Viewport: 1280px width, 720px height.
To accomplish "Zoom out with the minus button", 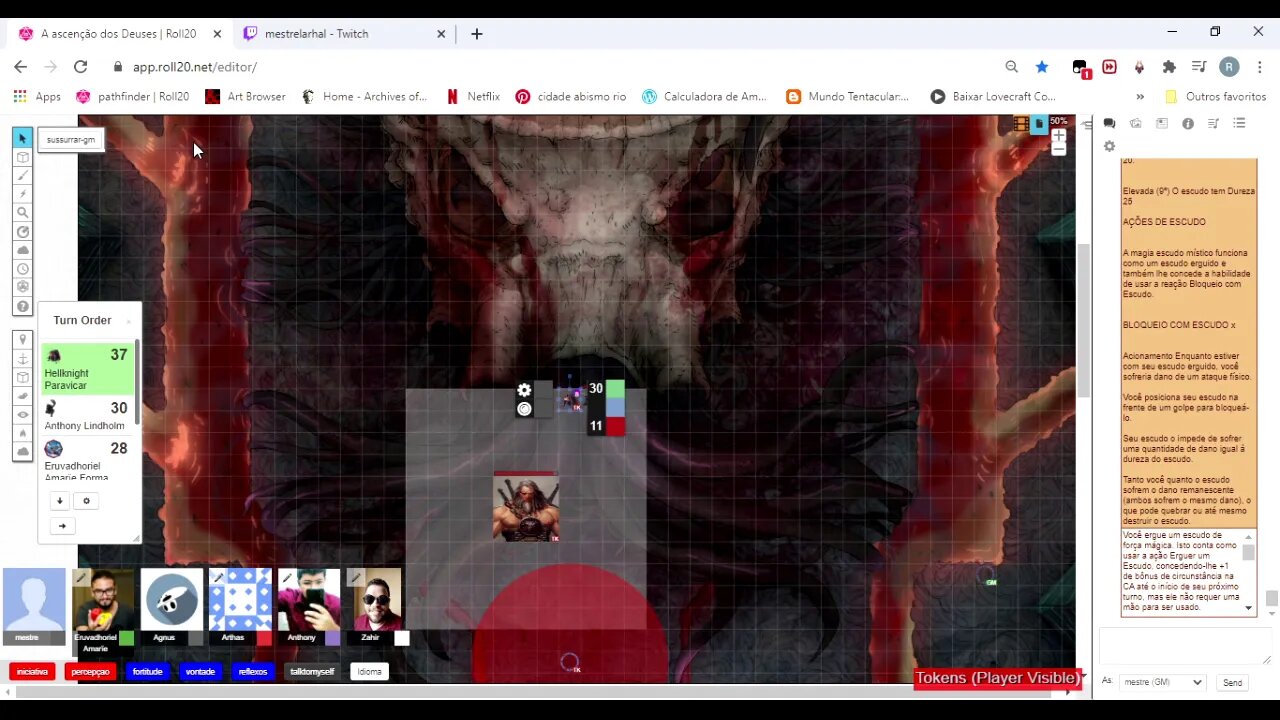I will 1059,150.
